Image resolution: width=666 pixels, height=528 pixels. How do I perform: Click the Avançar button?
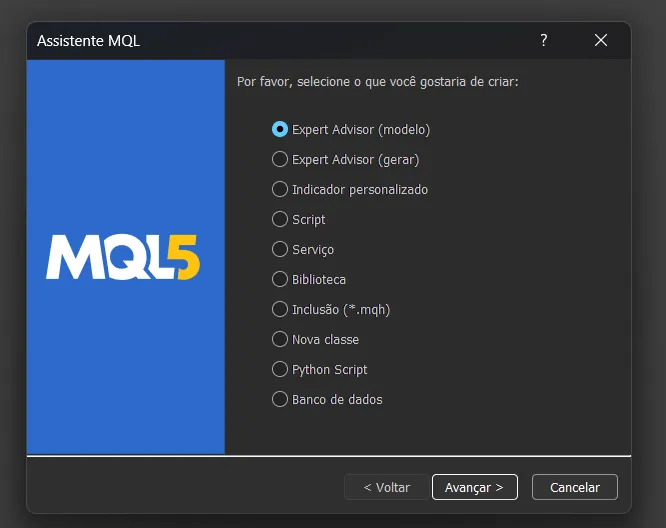[x=474, y=487]
